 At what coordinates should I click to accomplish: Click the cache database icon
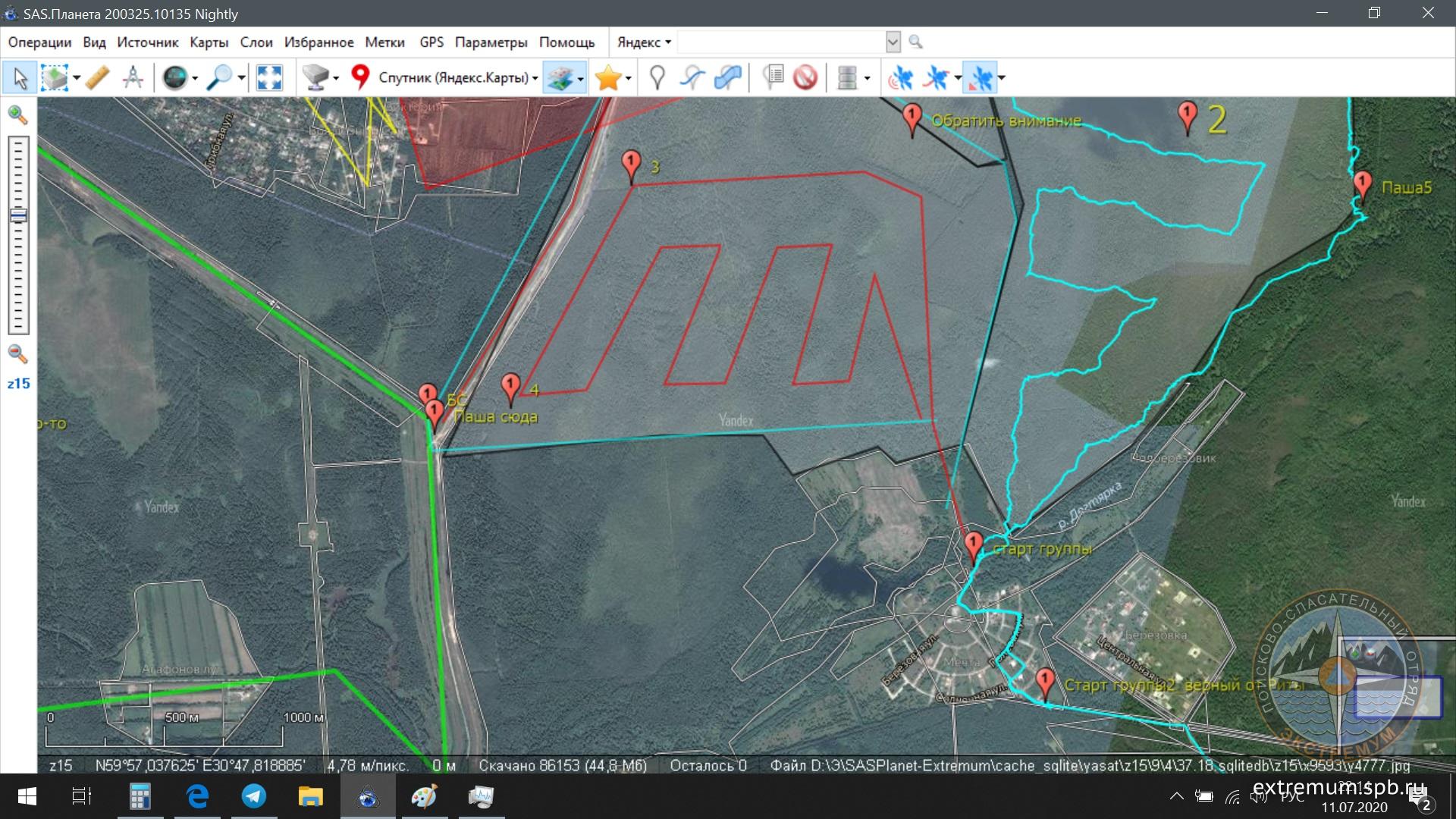pos(847,77)
